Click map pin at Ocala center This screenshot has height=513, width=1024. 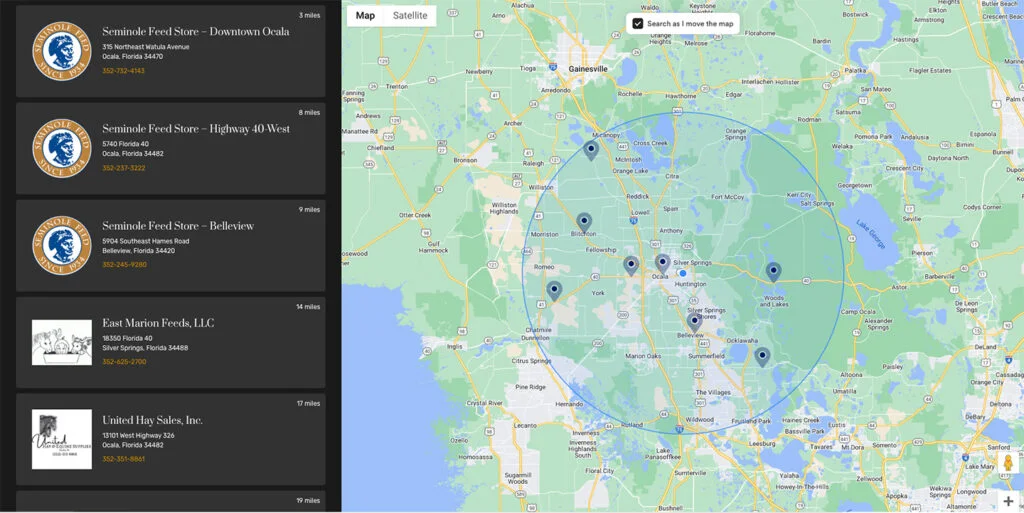click(662, 264)
